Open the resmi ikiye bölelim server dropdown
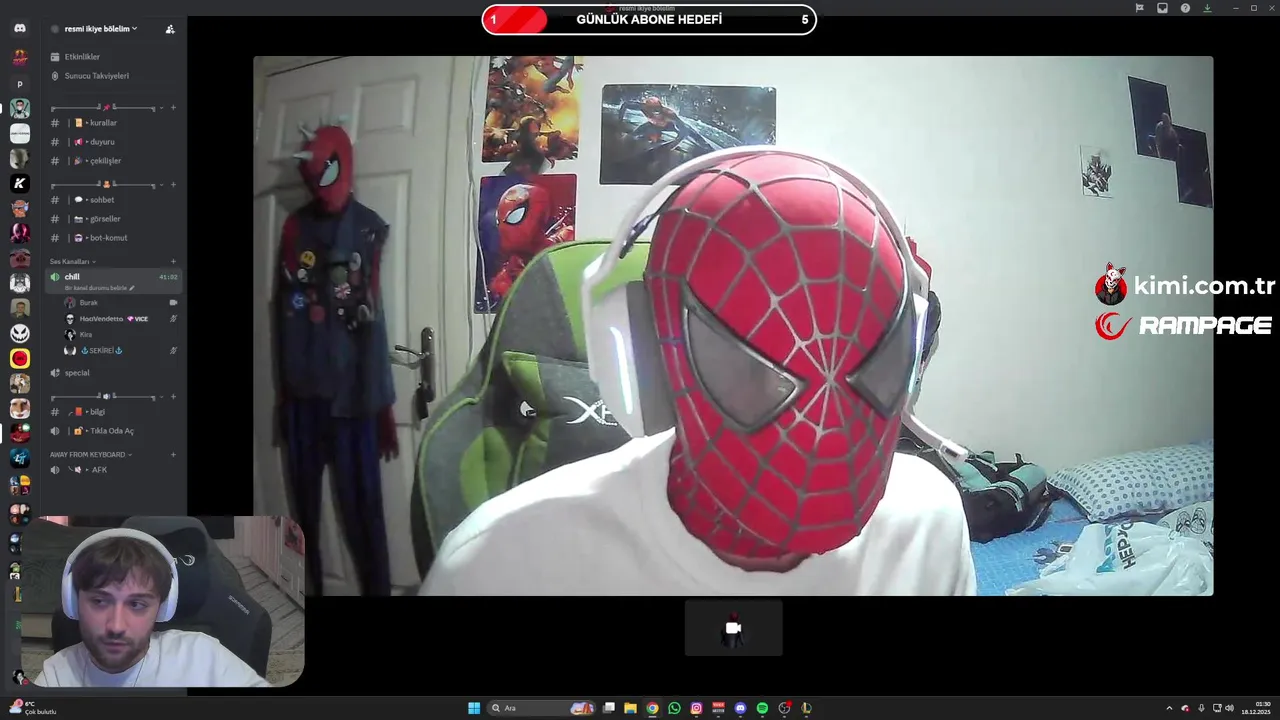Screen dimensions: 1280x720 (101, 29)
